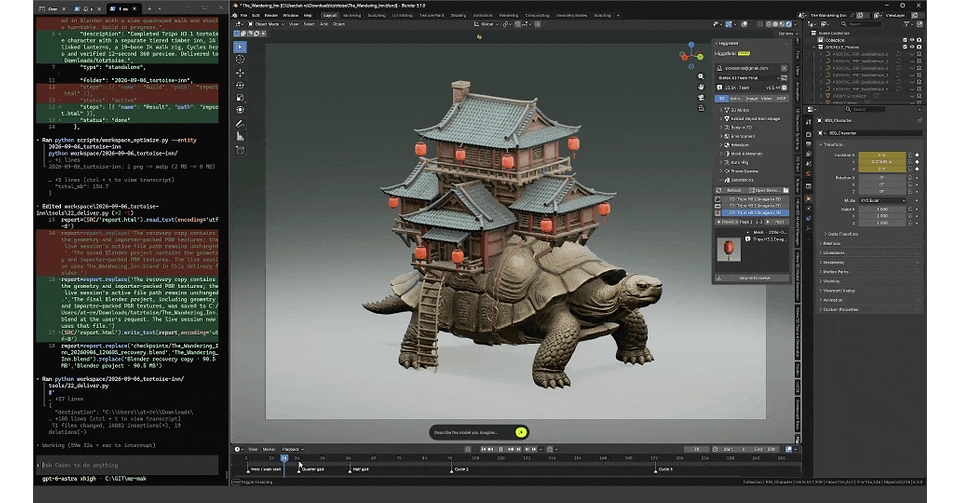Viewport: 960px width, 503px height.
Task: Select the Video tab in the Higgsfield panel
Action: point(767,99)
